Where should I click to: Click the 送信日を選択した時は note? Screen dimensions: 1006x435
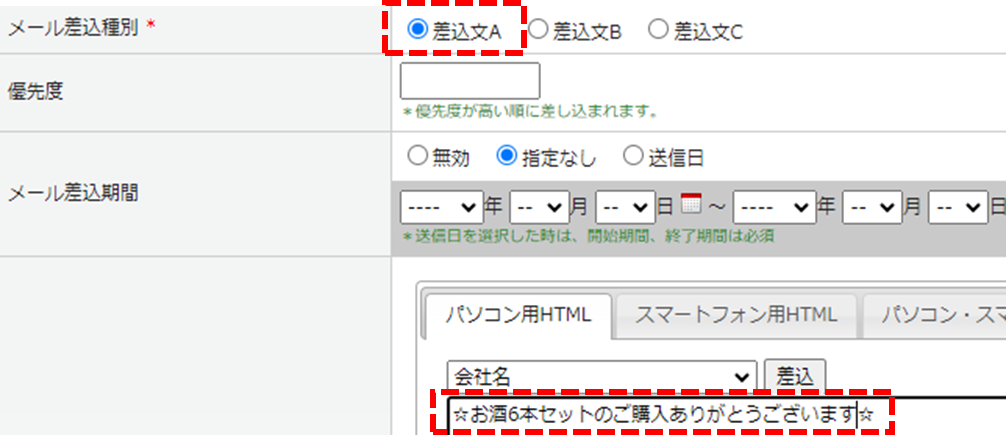pyautogui.click(x=588, y=236)
